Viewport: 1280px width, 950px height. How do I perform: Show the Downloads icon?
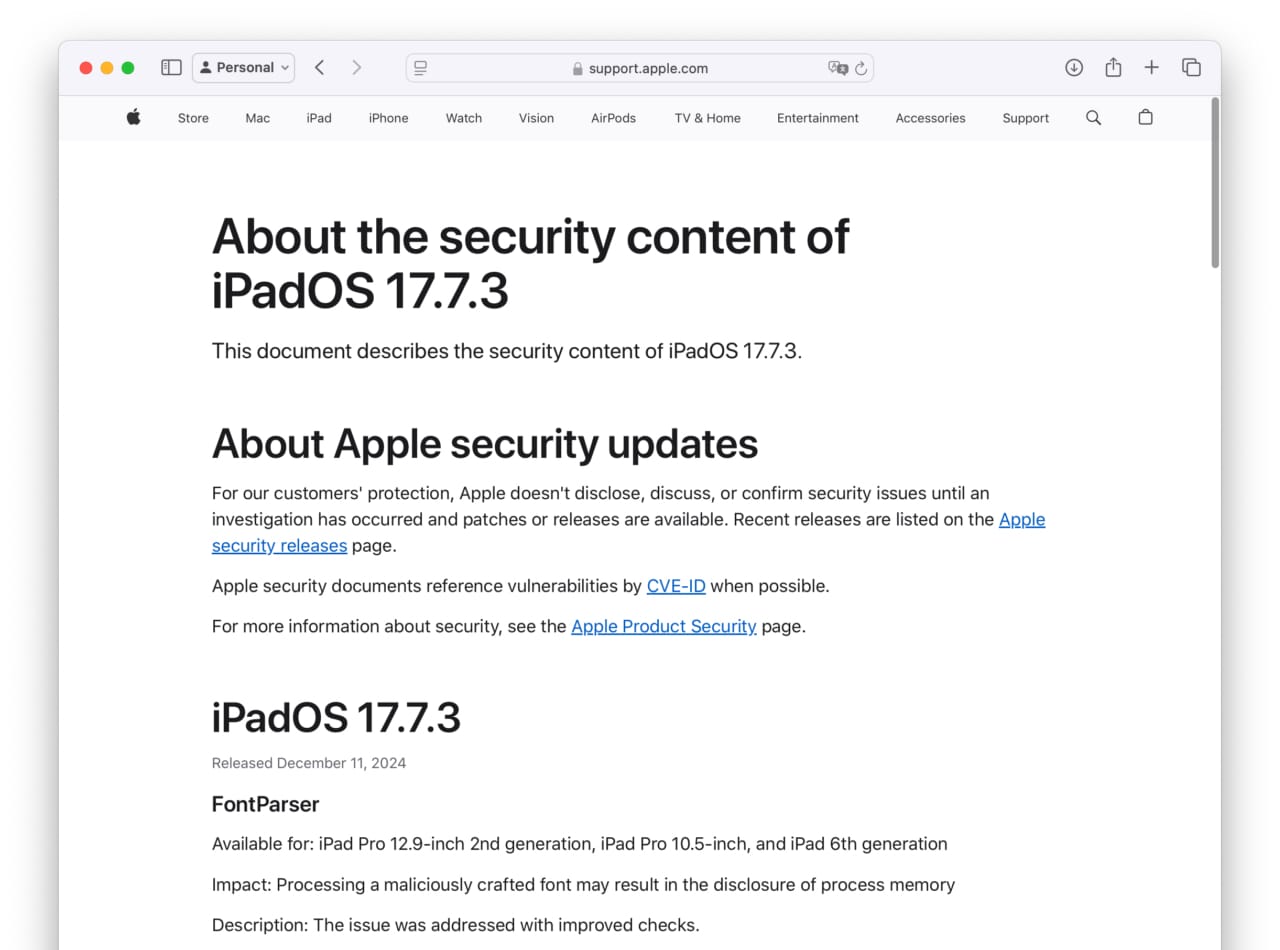1074,67
